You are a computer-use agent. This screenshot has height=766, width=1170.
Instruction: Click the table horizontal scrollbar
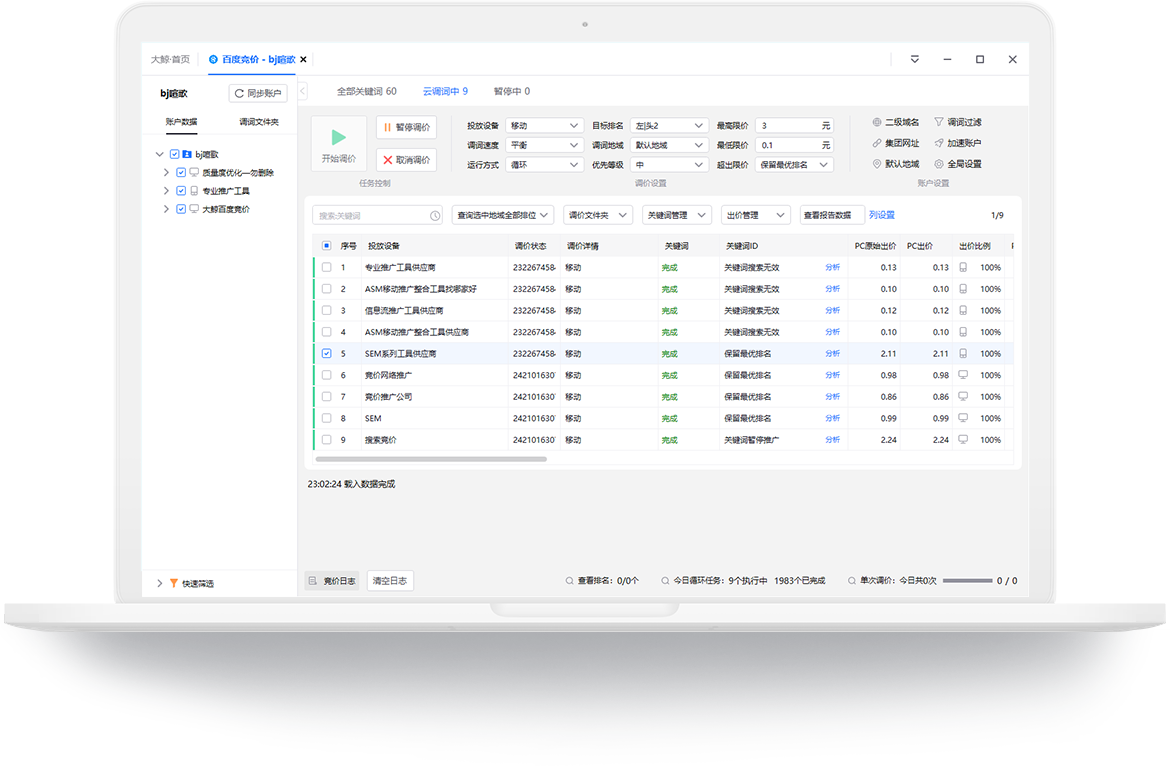click(x=431, y=459)
